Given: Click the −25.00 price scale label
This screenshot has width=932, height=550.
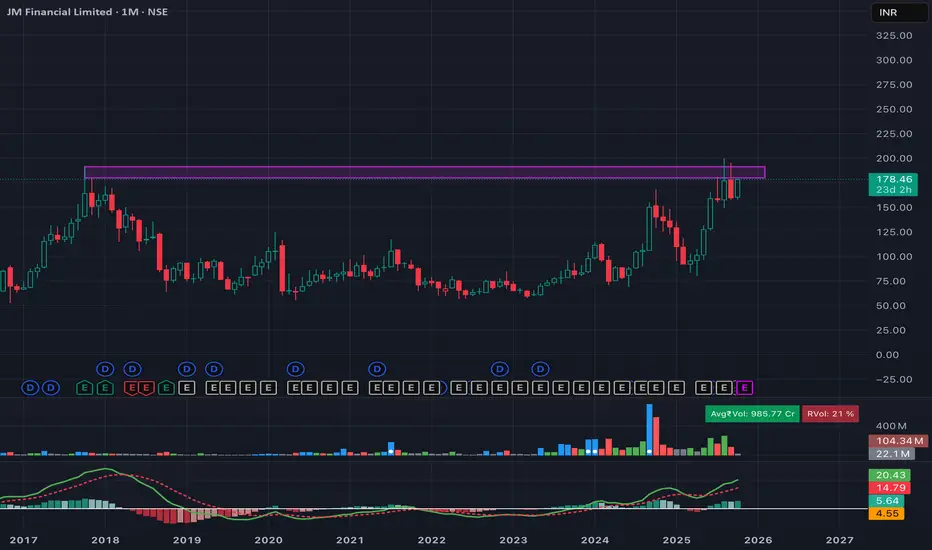Looking at the screenshot, I should click(x=893, y=379).
